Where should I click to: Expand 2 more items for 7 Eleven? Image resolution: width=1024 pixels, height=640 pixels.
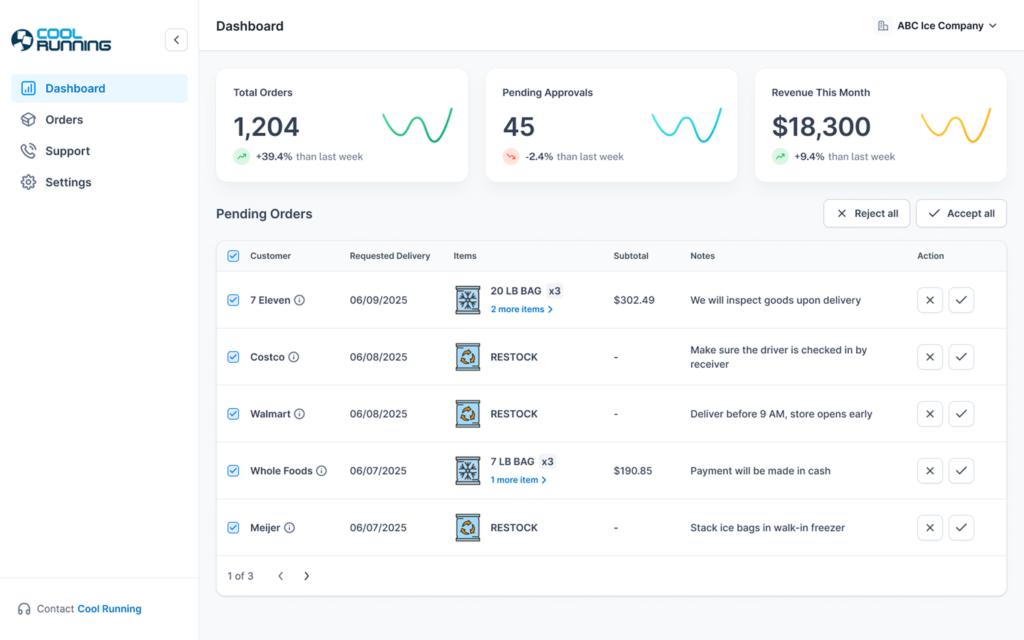(x=521, y=310)
